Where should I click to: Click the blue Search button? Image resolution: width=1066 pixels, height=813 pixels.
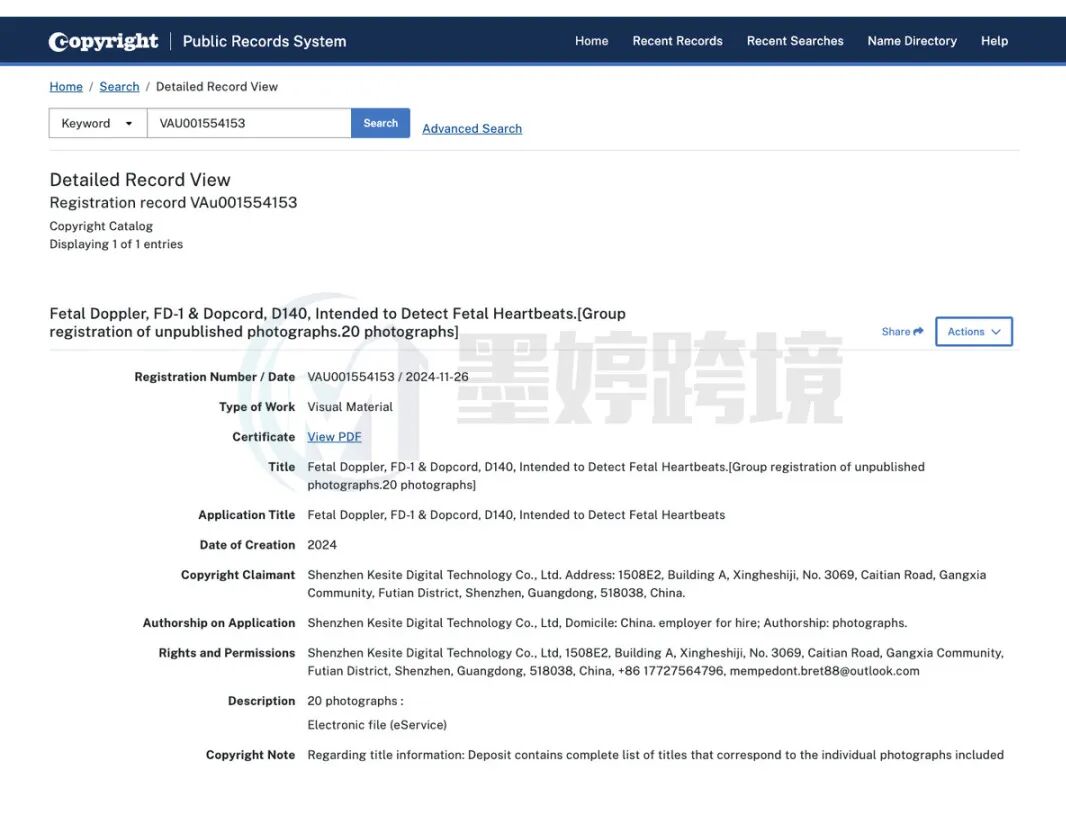380,123
